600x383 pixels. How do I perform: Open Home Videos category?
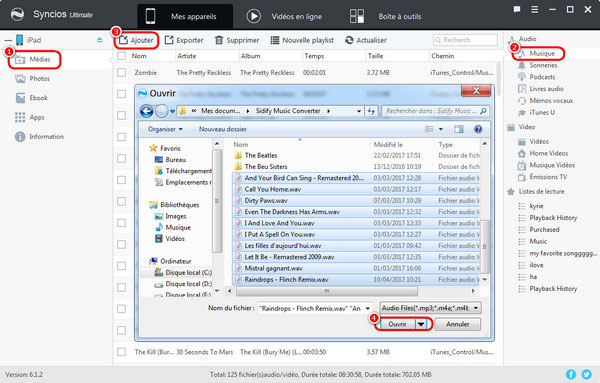[549, 153]
